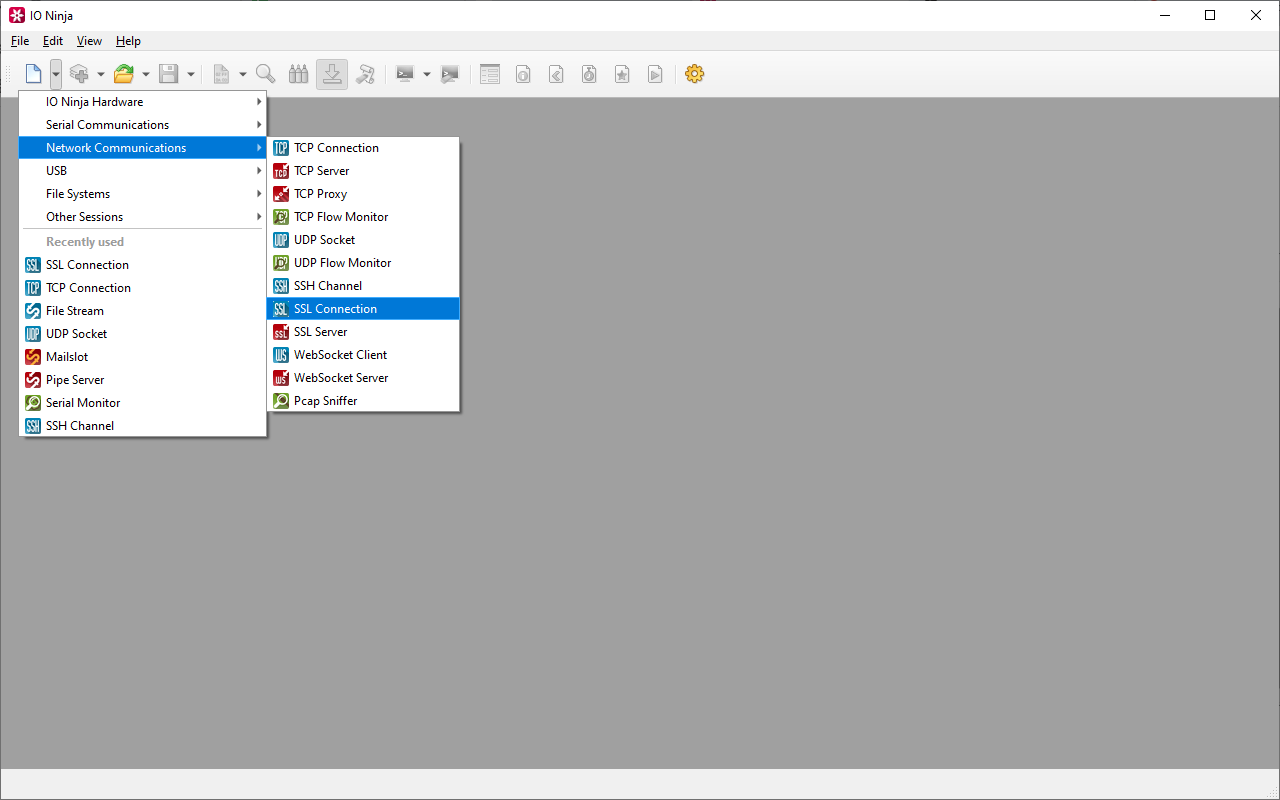Click the page with star icon
Image resolution: width=1280 pixels, height=800 pixels.
click(x=622, y=74)
